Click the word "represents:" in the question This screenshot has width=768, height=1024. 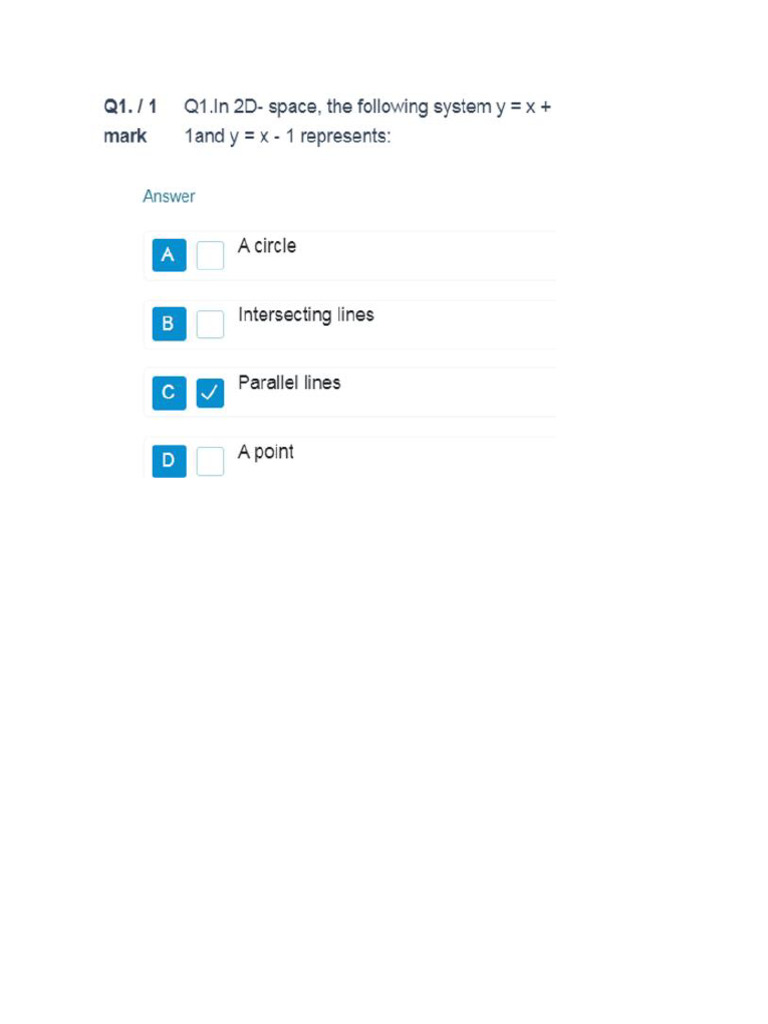pyautogui.click(x=345, y=136)
